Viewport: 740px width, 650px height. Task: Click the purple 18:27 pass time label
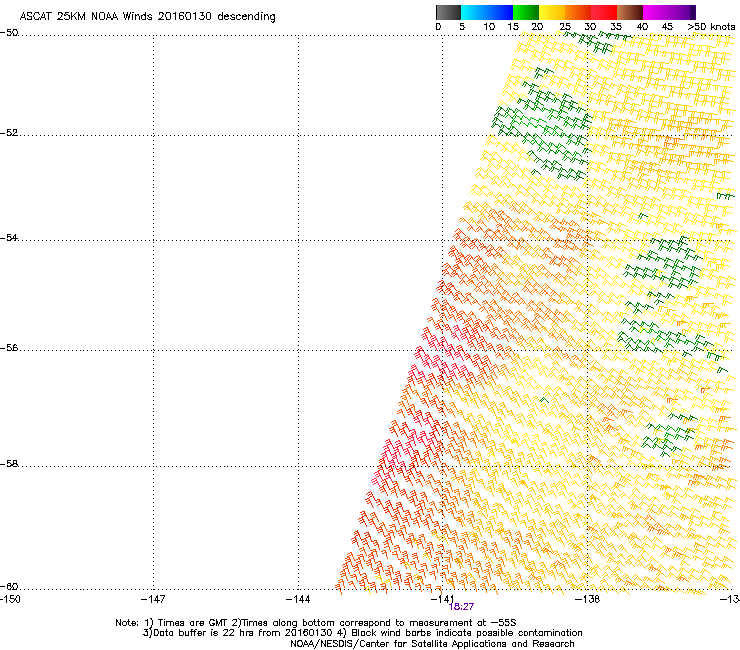coord(461,607)
